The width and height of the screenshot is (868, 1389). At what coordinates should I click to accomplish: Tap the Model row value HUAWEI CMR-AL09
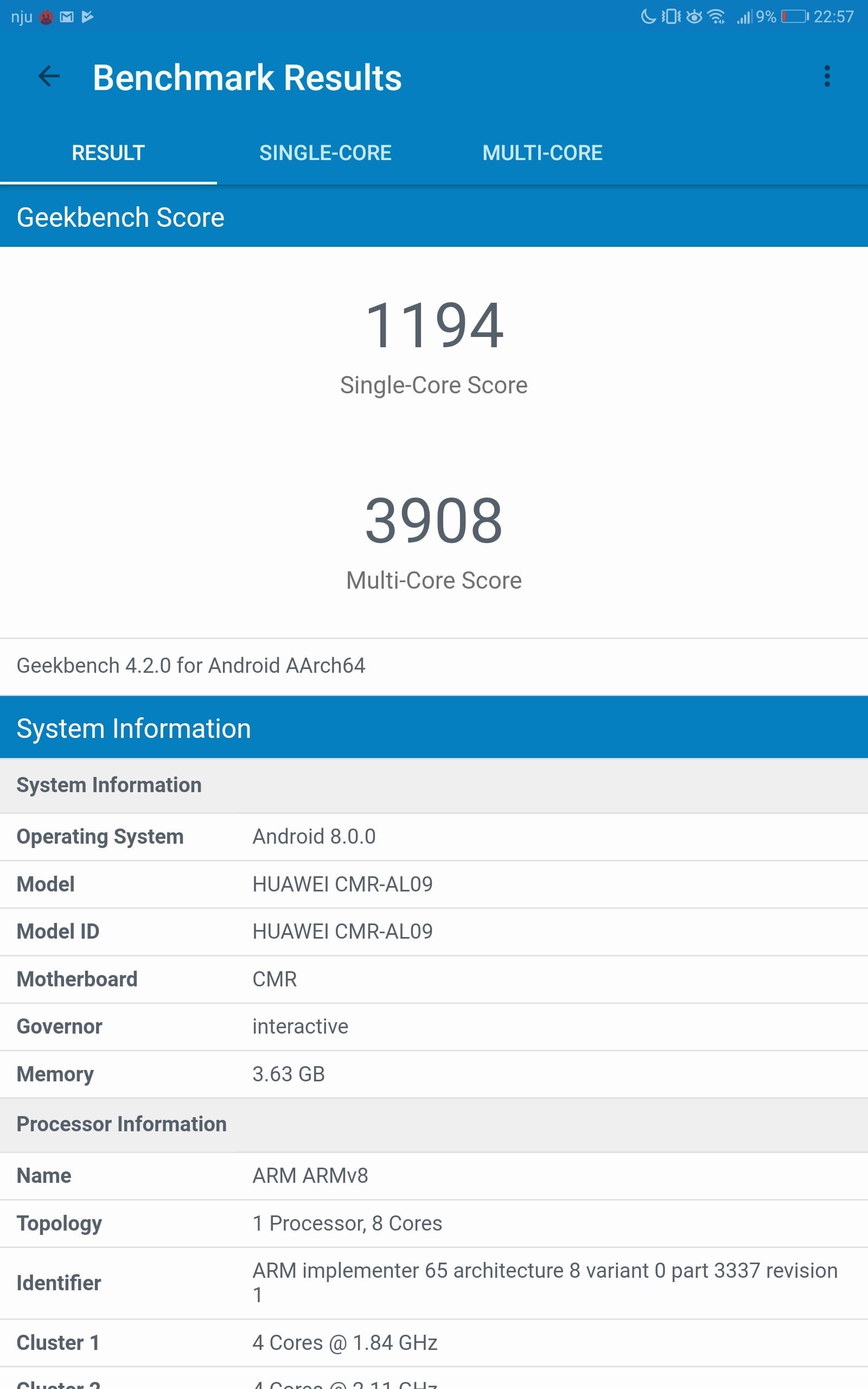343,884
